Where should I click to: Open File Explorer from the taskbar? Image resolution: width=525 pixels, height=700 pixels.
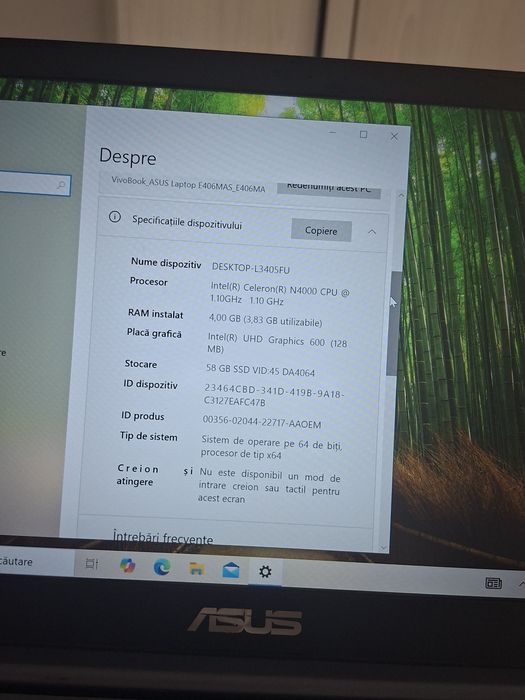pos(196,569)
